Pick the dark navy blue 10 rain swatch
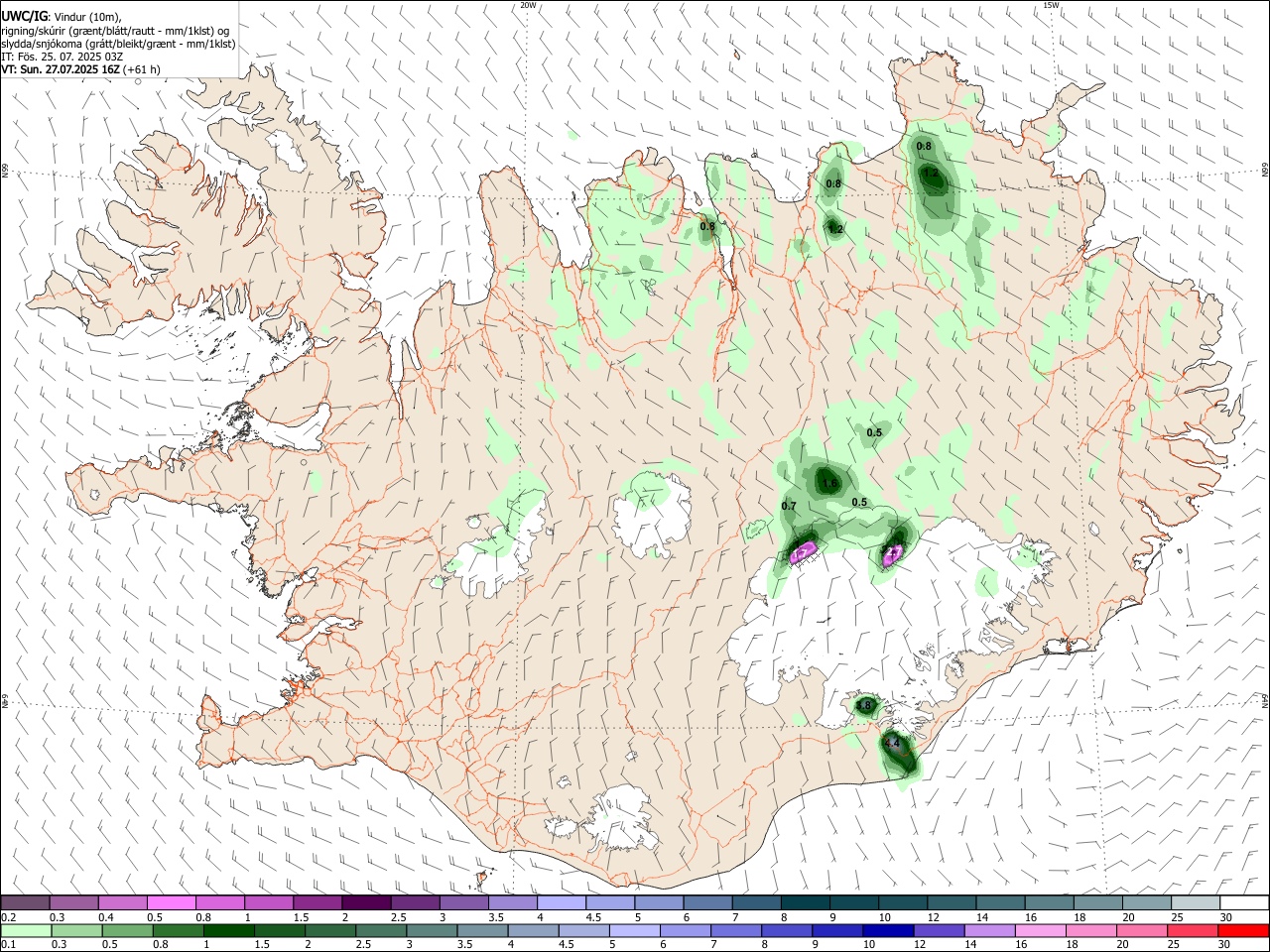The image size is (1270, 952). tap(888, 930)
